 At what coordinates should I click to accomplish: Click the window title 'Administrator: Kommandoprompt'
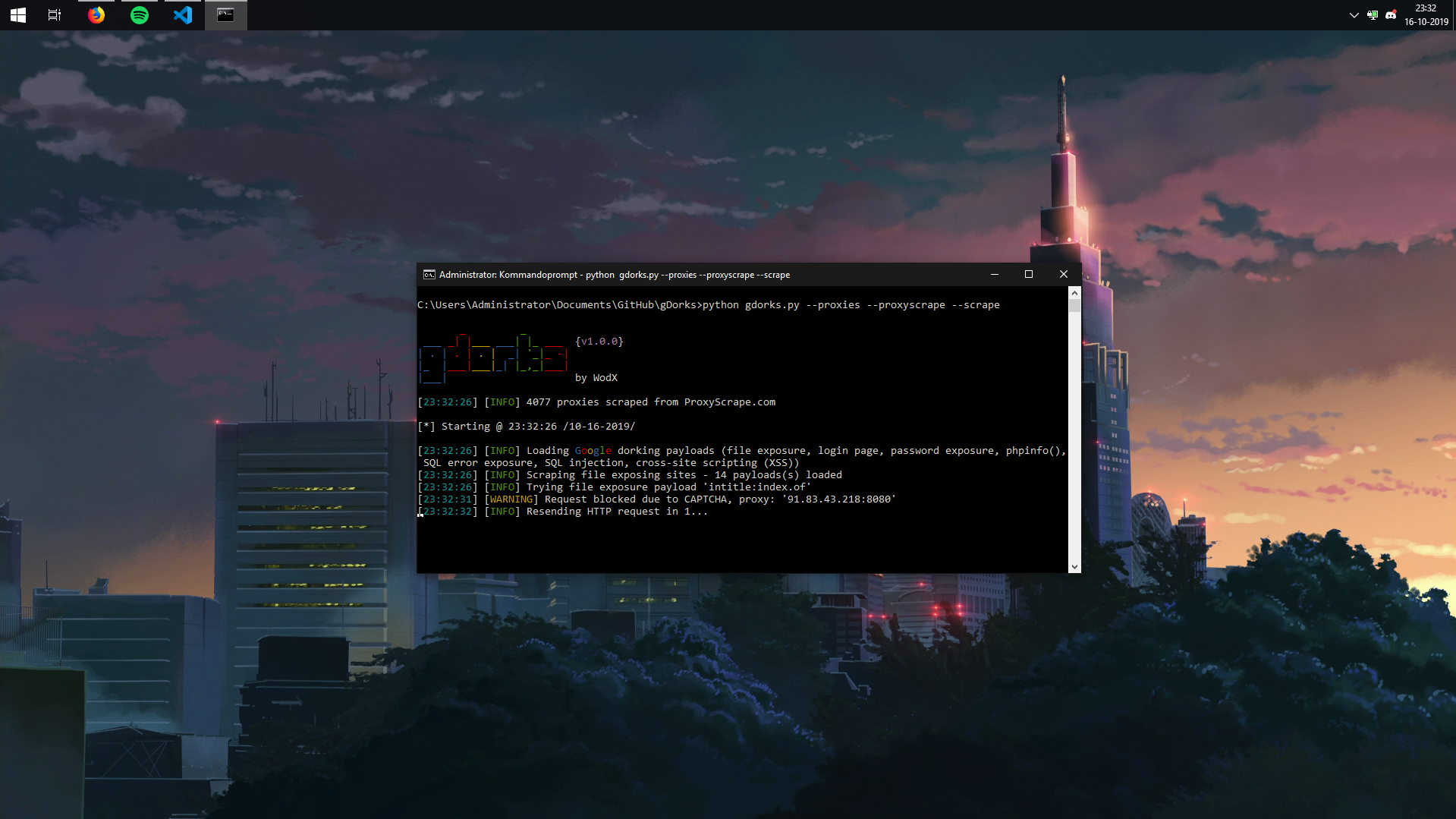508,275
